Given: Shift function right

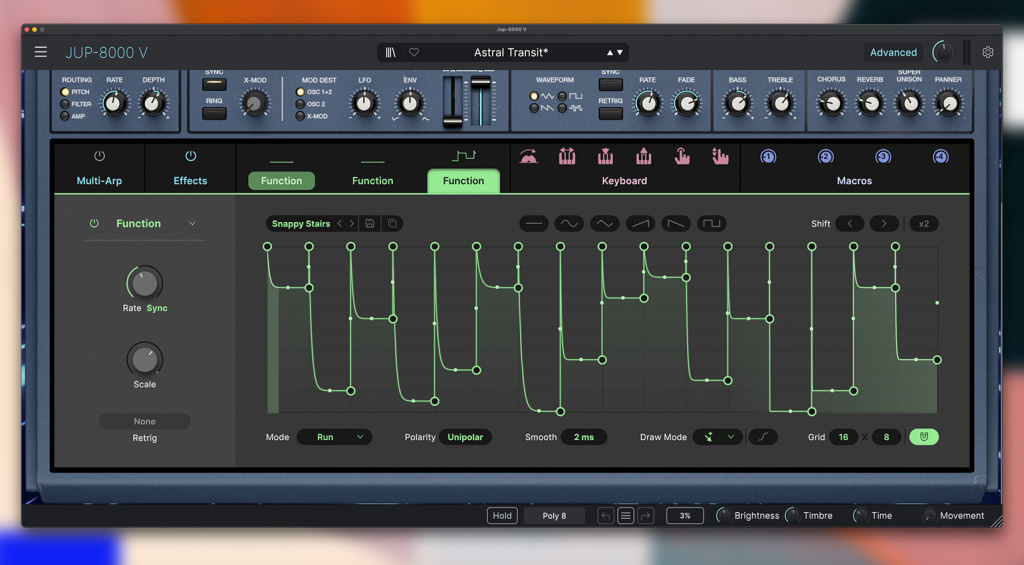Looking at the screenshot, I should pyautogui.click(x=884, y=223).
